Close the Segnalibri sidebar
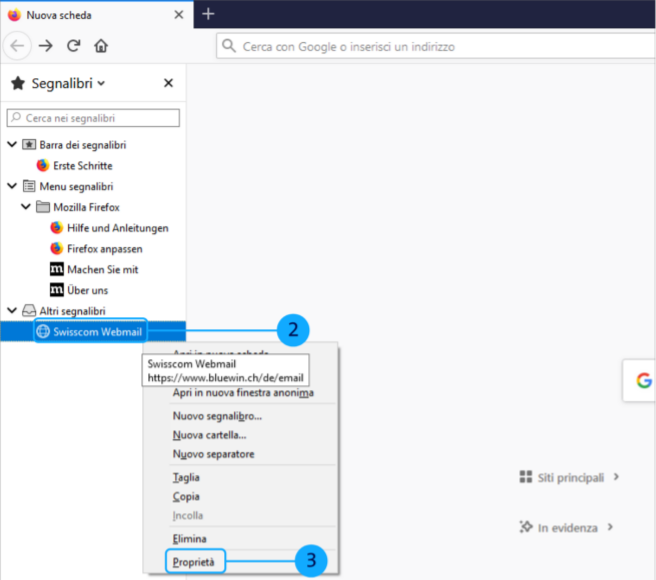This screenshot has height=580, width=656. [168, 83]
